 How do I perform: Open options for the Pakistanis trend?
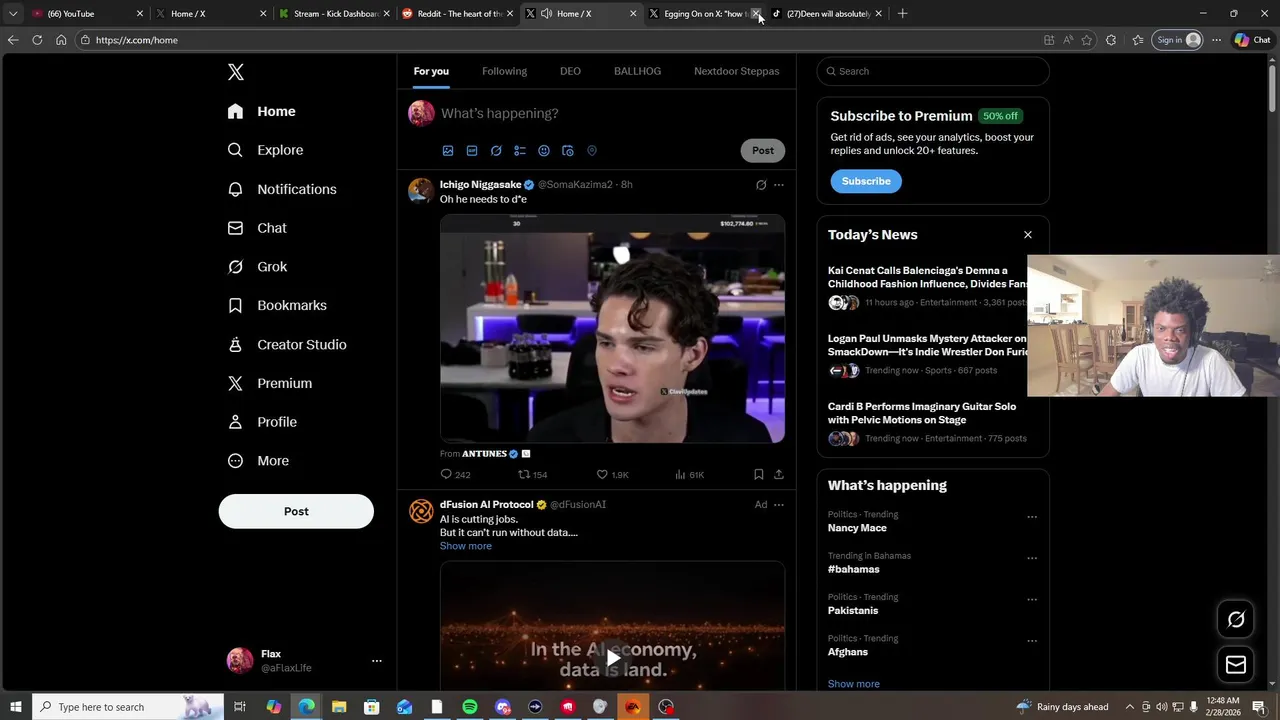coord(1032,600)
